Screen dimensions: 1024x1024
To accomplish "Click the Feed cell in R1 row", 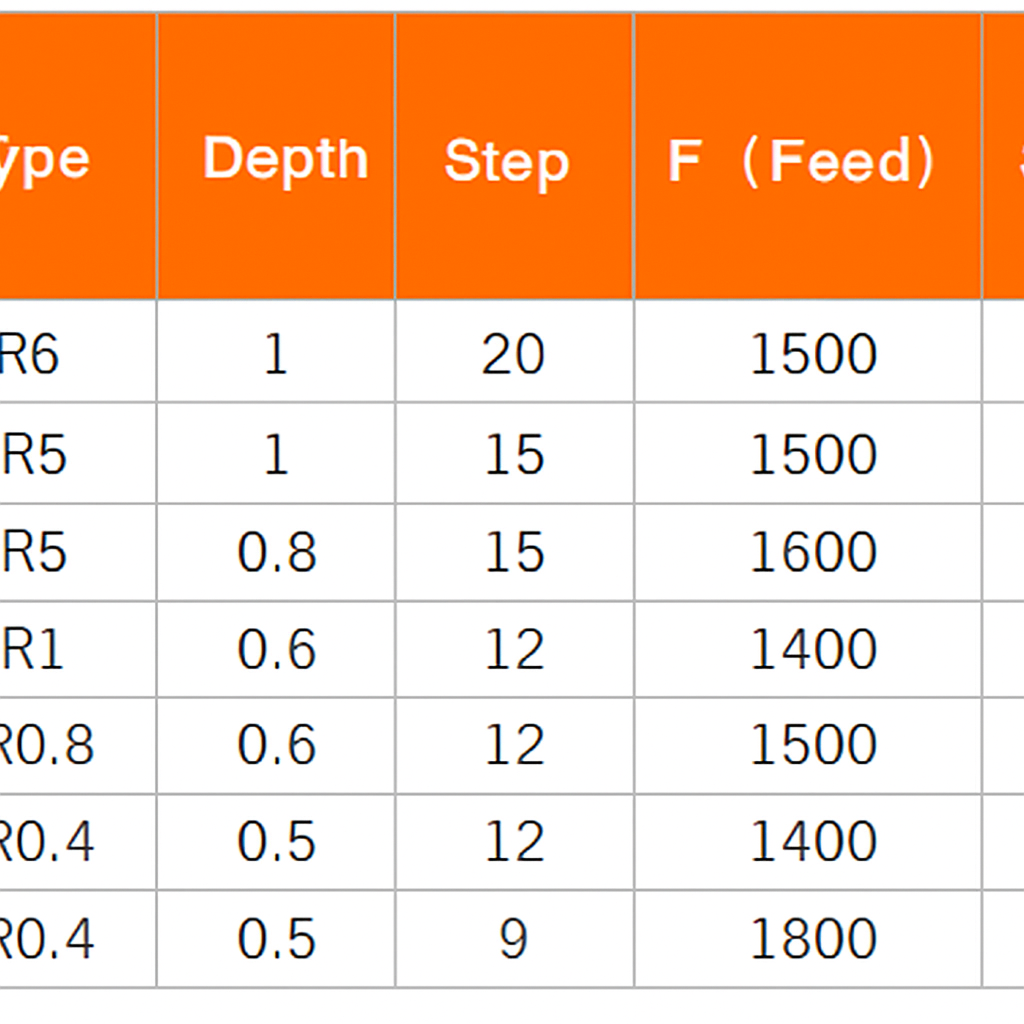I will click(x=813, y=649).
